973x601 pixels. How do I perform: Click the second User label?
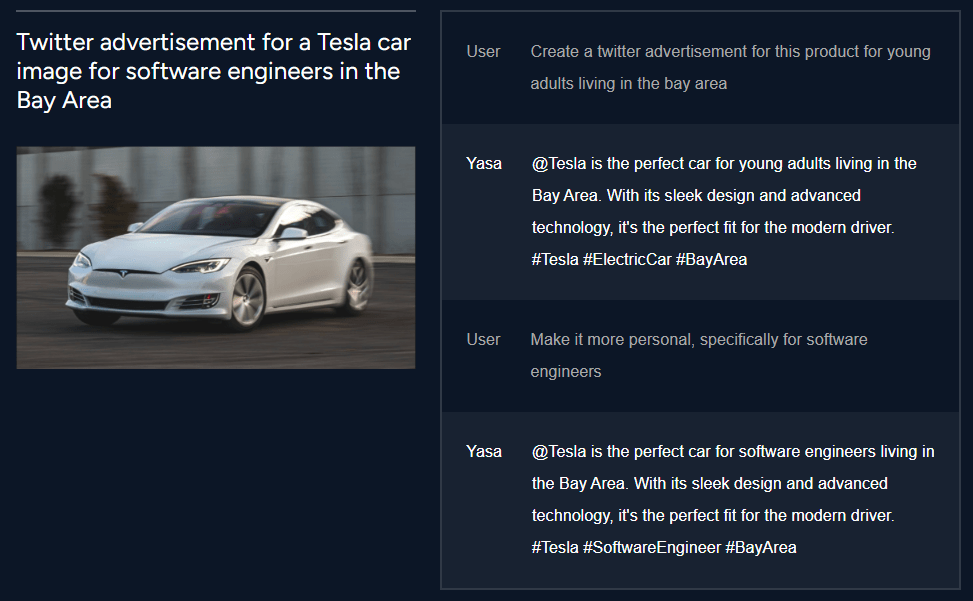pyautogui.click(x=483, y=340)
